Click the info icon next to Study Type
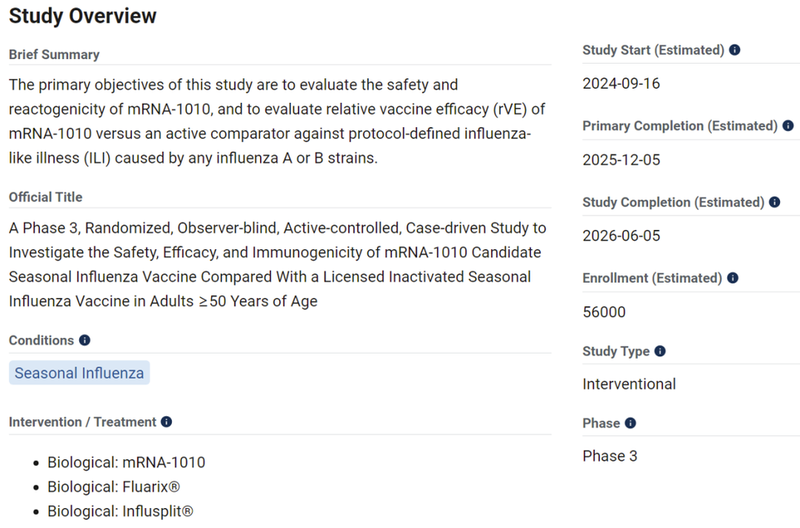The image size is (800, 528). (x=660, y=352)
